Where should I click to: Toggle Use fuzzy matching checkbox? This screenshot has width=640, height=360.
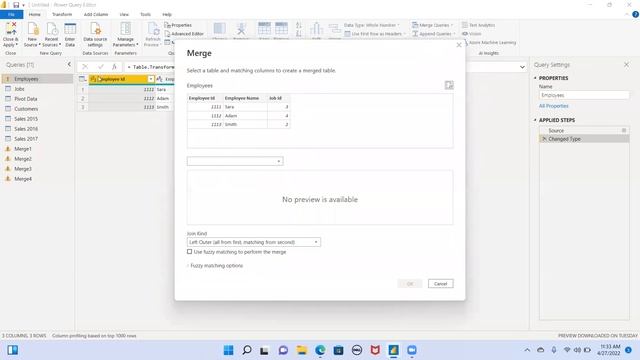pos(189,252)
